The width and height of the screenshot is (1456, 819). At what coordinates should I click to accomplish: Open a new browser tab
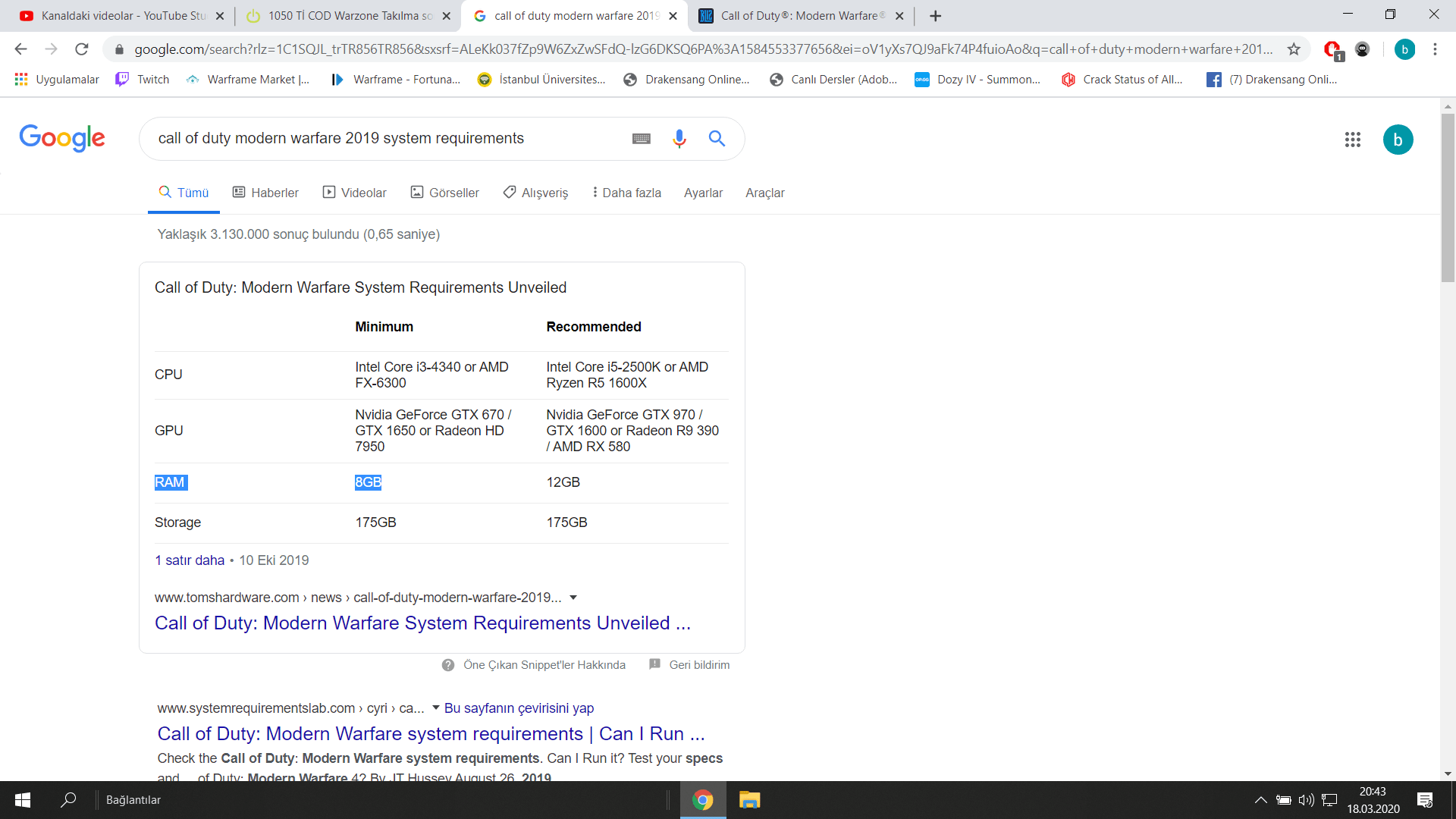pos(936,16)
